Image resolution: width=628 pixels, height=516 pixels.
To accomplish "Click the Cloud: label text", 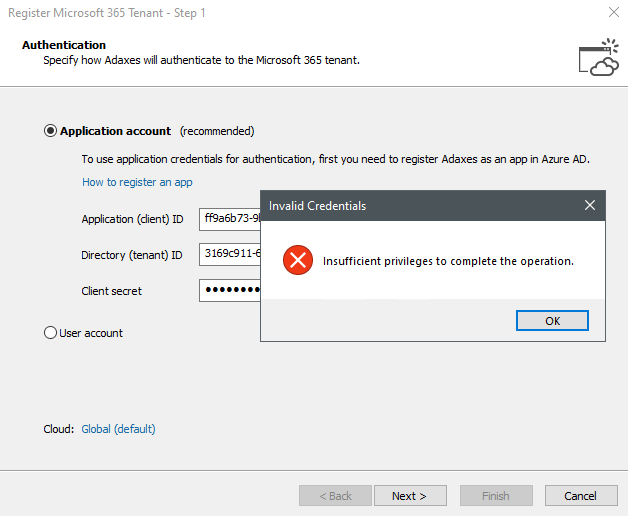I will (x=59, y=429).
